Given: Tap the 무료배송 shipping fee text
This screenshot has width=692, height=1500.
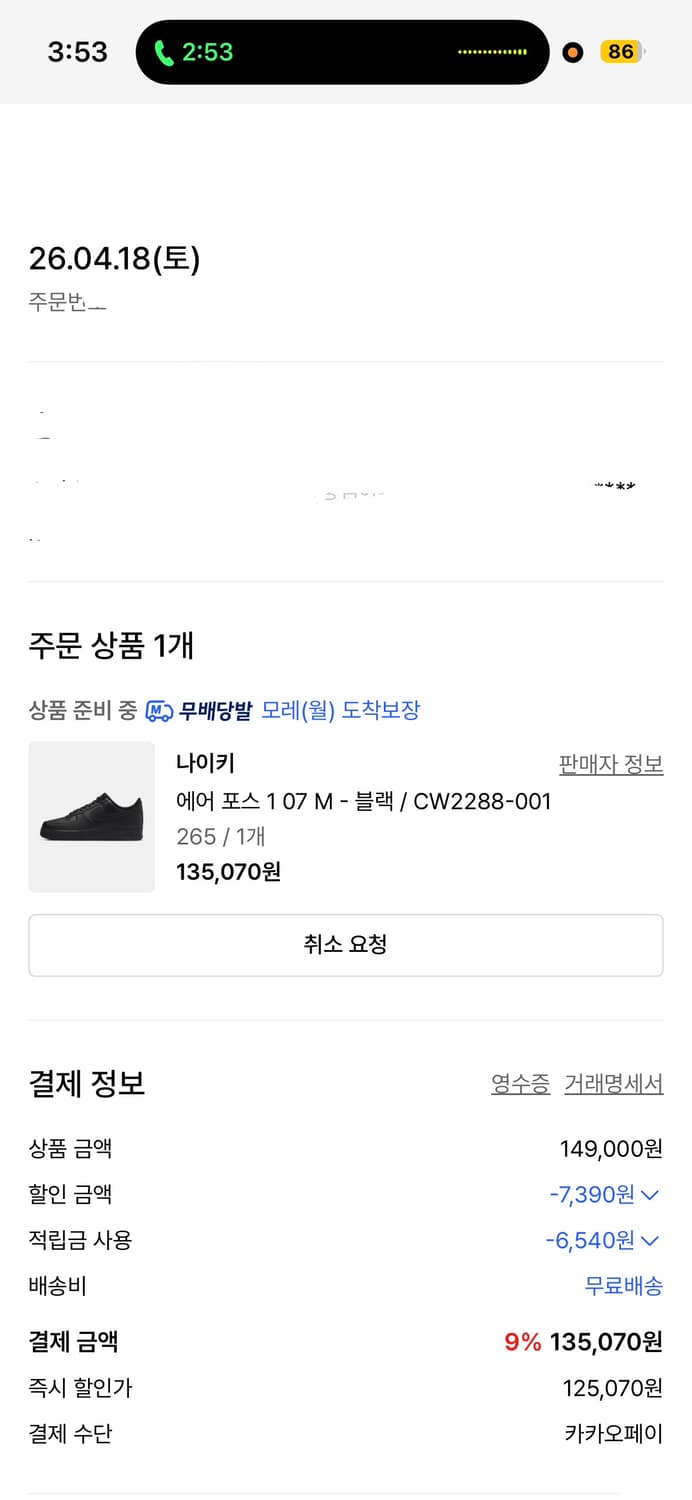Looking at the screenshot, I should click(623, 1287).
